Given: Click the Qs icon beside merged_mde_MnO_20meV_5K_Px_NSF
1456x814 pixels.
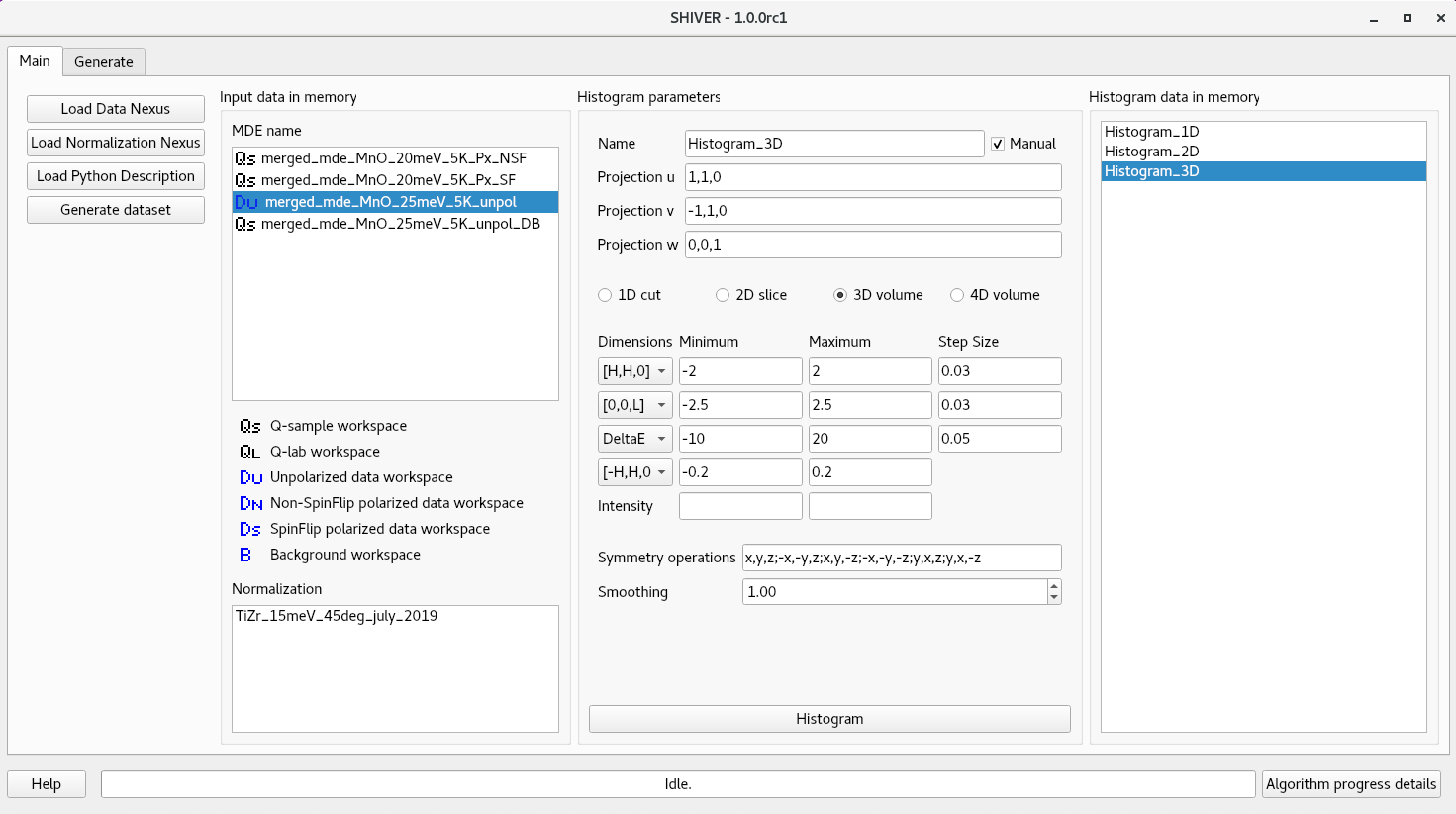Looking at the screenshot, I should (x=248, y=157).
